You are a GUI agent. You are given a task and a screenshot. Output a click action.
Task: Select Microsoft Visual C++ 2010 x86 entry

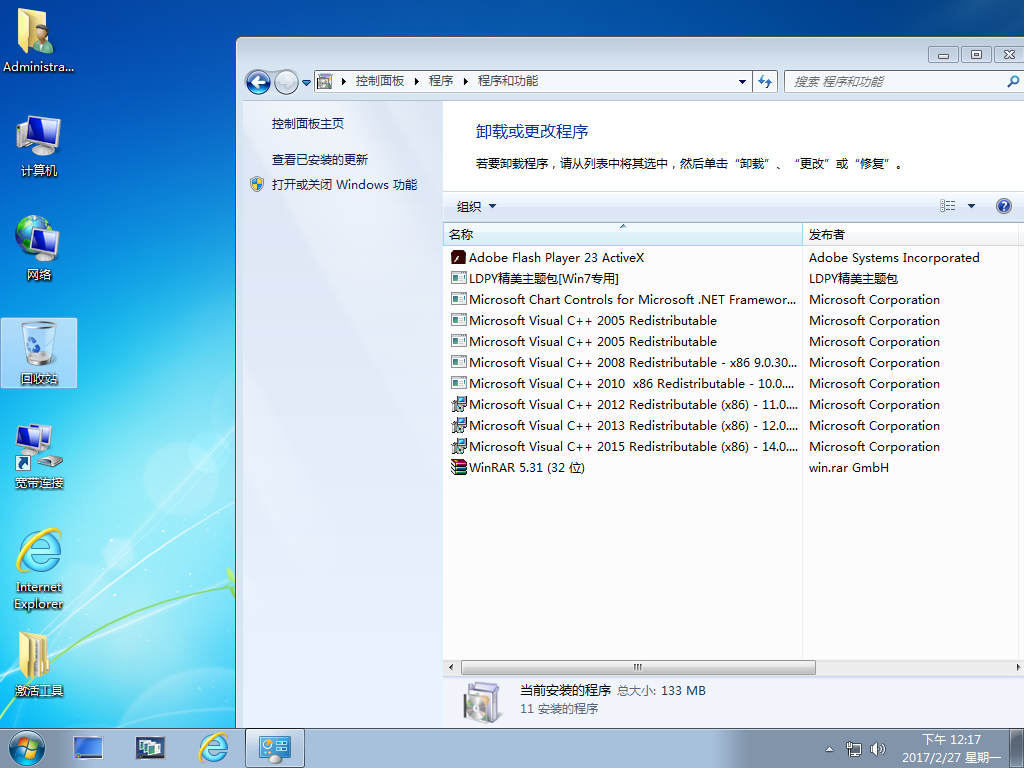(x=632, y=383)
